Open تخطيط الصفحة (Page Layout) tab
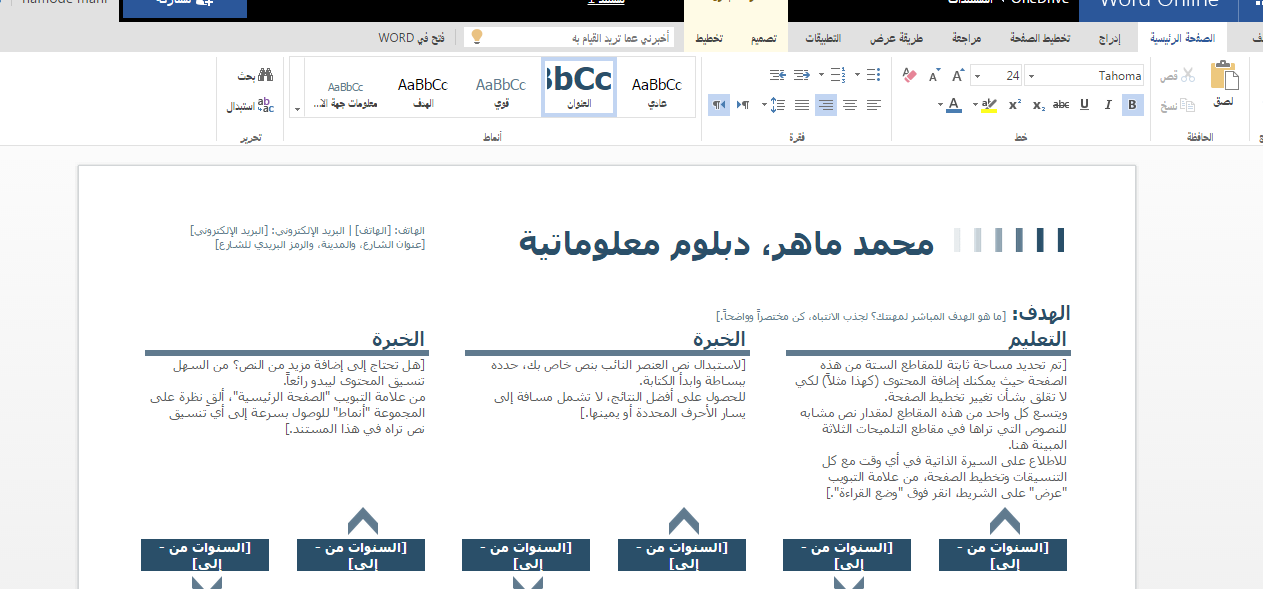The image size is (1263, 589). pos(1040,38)
